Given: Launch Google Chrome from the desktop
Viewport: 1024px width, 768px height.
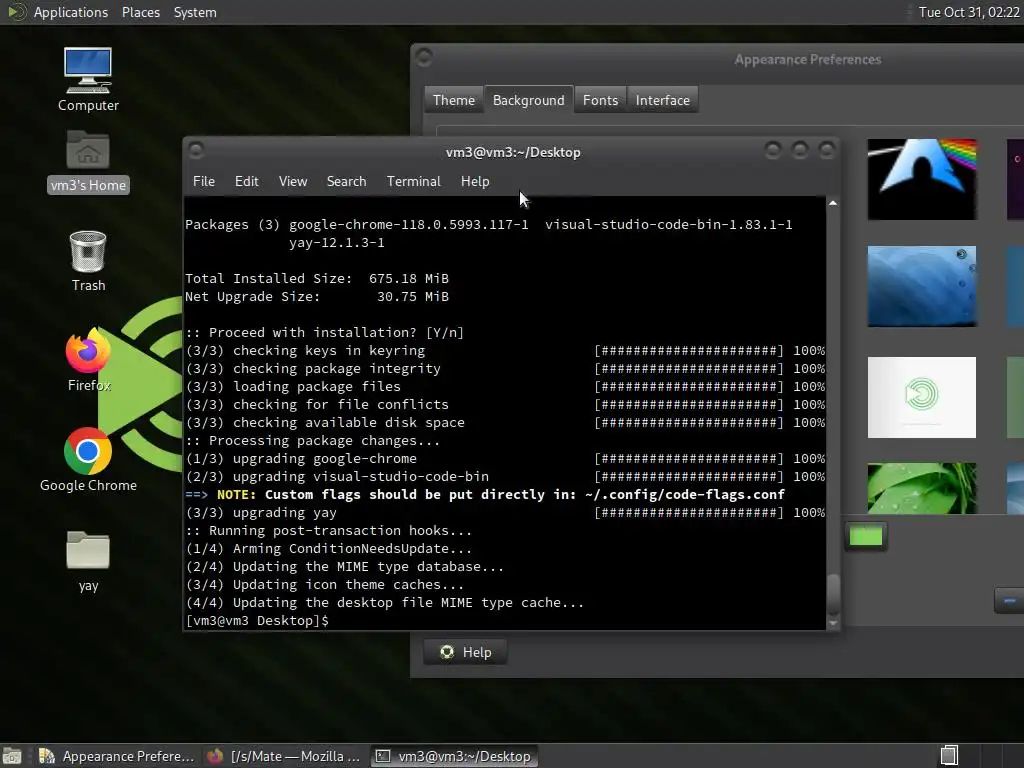Looking at the screenshot, I should (88, 460).
